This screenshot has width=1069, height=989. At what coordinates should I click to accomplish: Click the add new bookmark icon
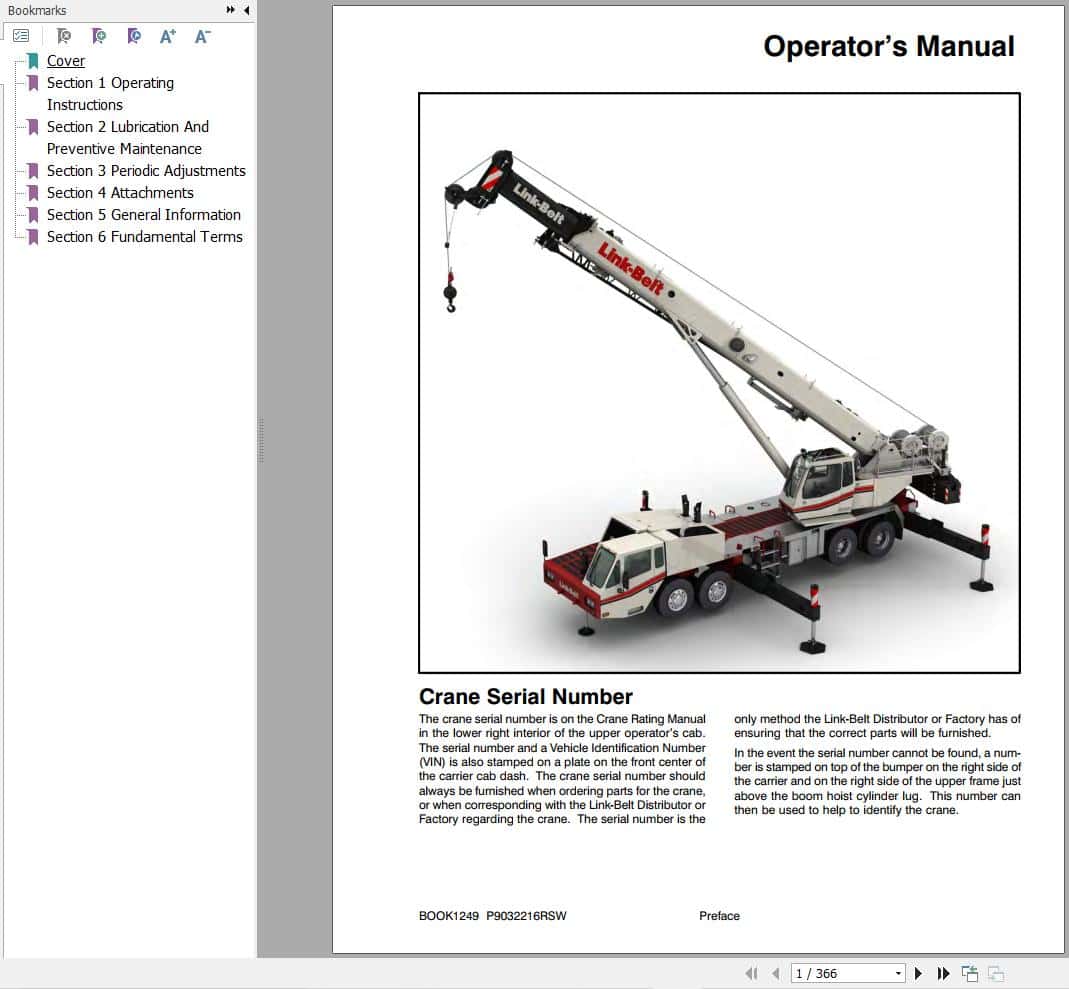99,34
